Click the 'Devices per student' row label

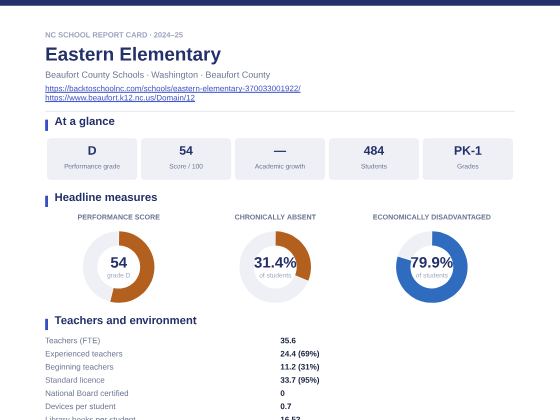coord(80,406)
